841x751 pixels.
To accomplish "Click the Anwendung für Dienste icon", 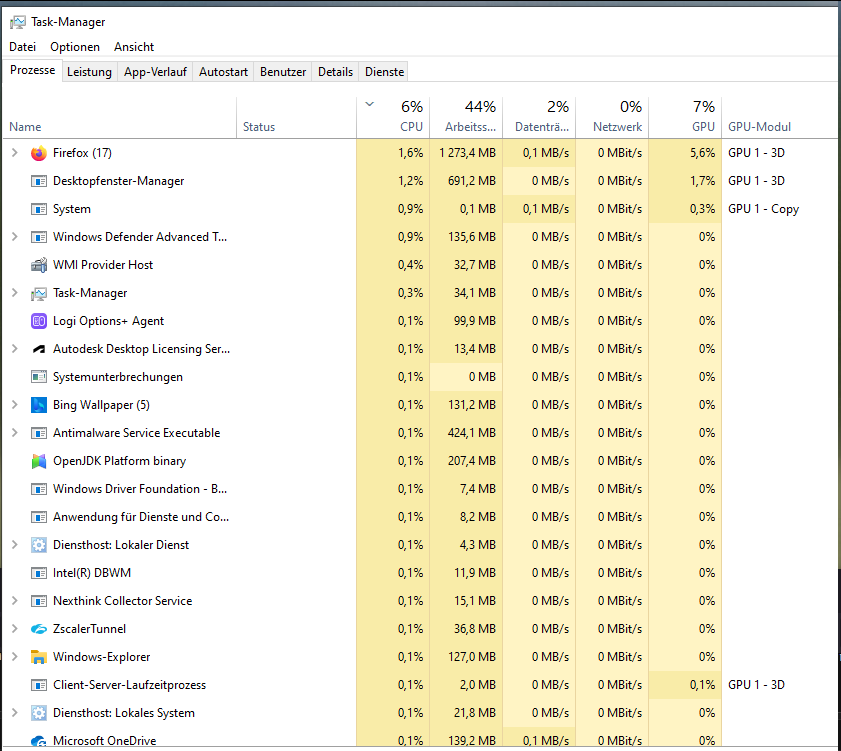I will pyautogui.click(x=39, y=517).
